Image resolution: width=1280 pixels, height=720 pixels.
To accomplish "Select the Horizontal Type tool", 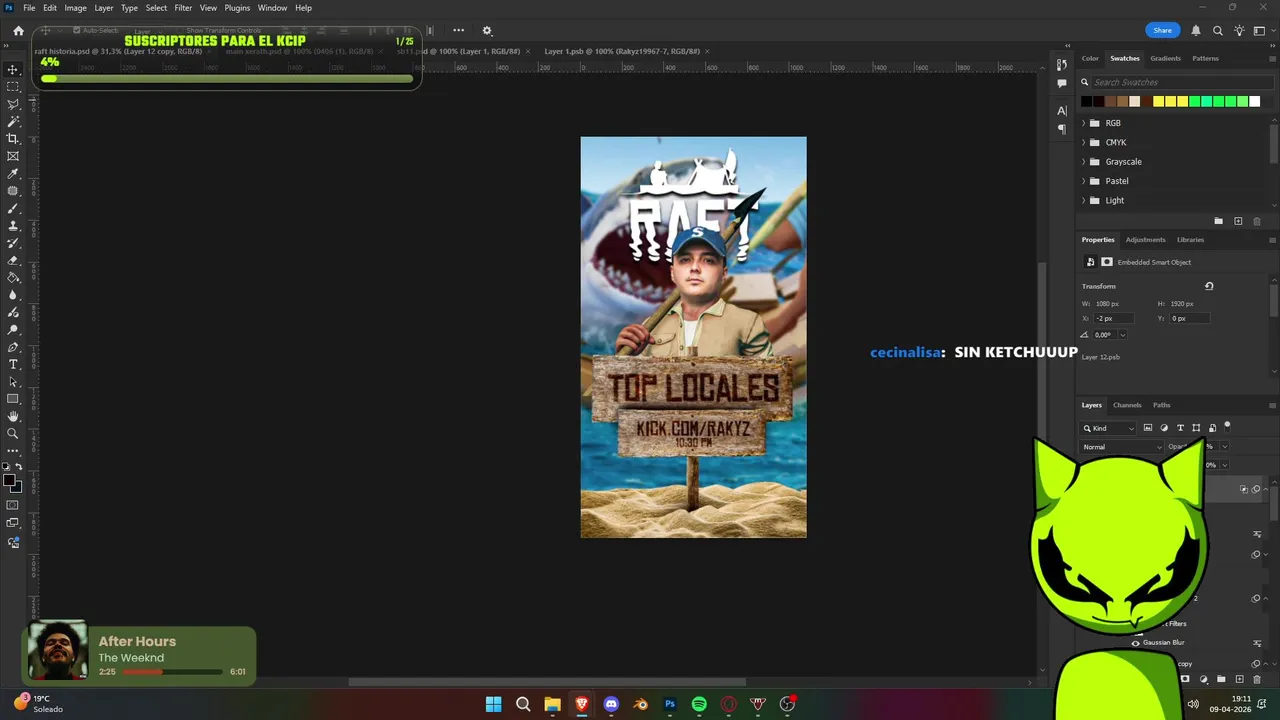I will (x=13, y=364).
